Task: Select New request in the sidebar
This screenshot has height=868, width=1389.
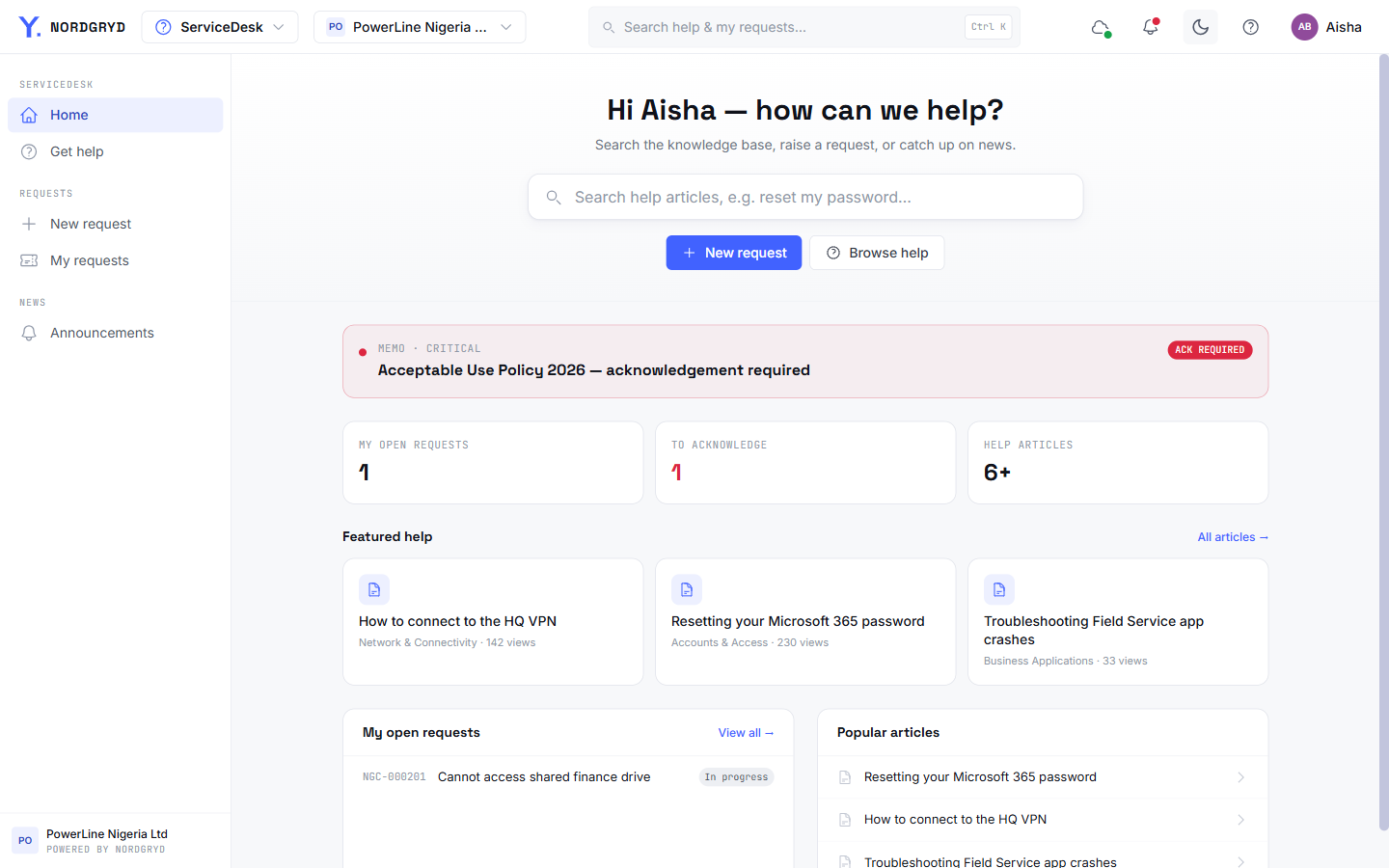Action: [x=116, y=224]
